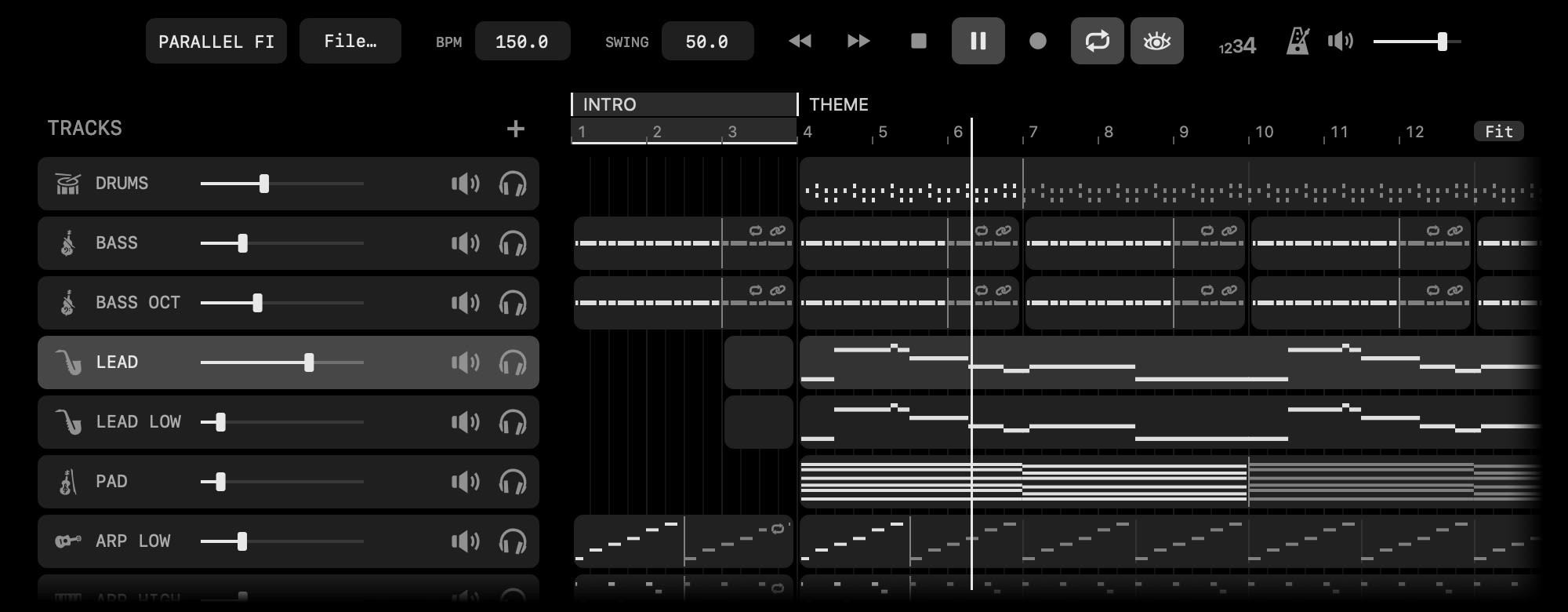The image size is (1568, 612).
Task: Solo the LEAD track with headphones
Action: pyautogui.click(x=513, y=362)
